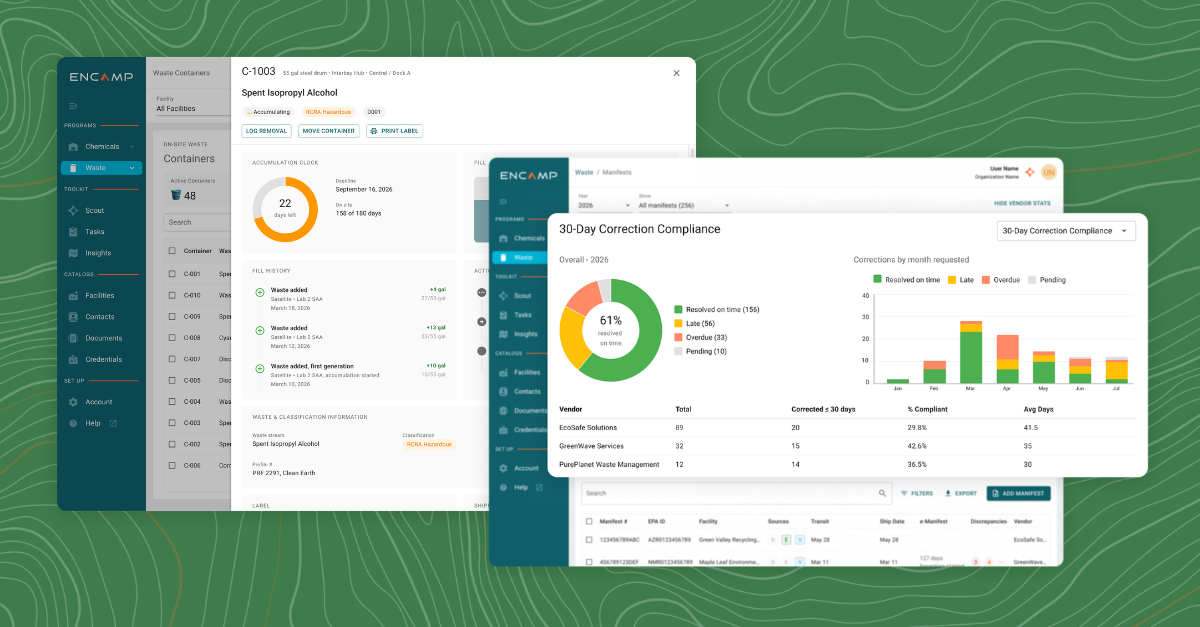
Task: Click the 22 days left accumulation clock donut
Action: point(285,210)
